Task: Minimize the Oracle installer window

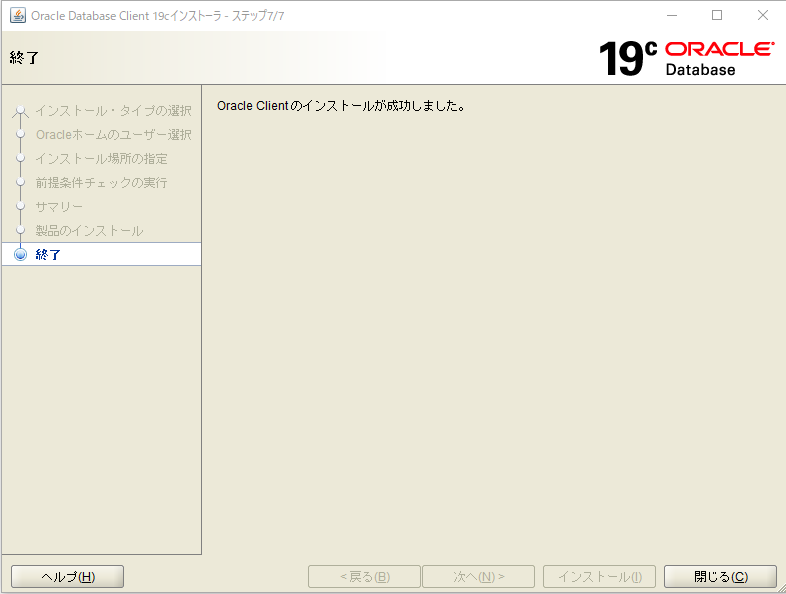Action: 670,15
